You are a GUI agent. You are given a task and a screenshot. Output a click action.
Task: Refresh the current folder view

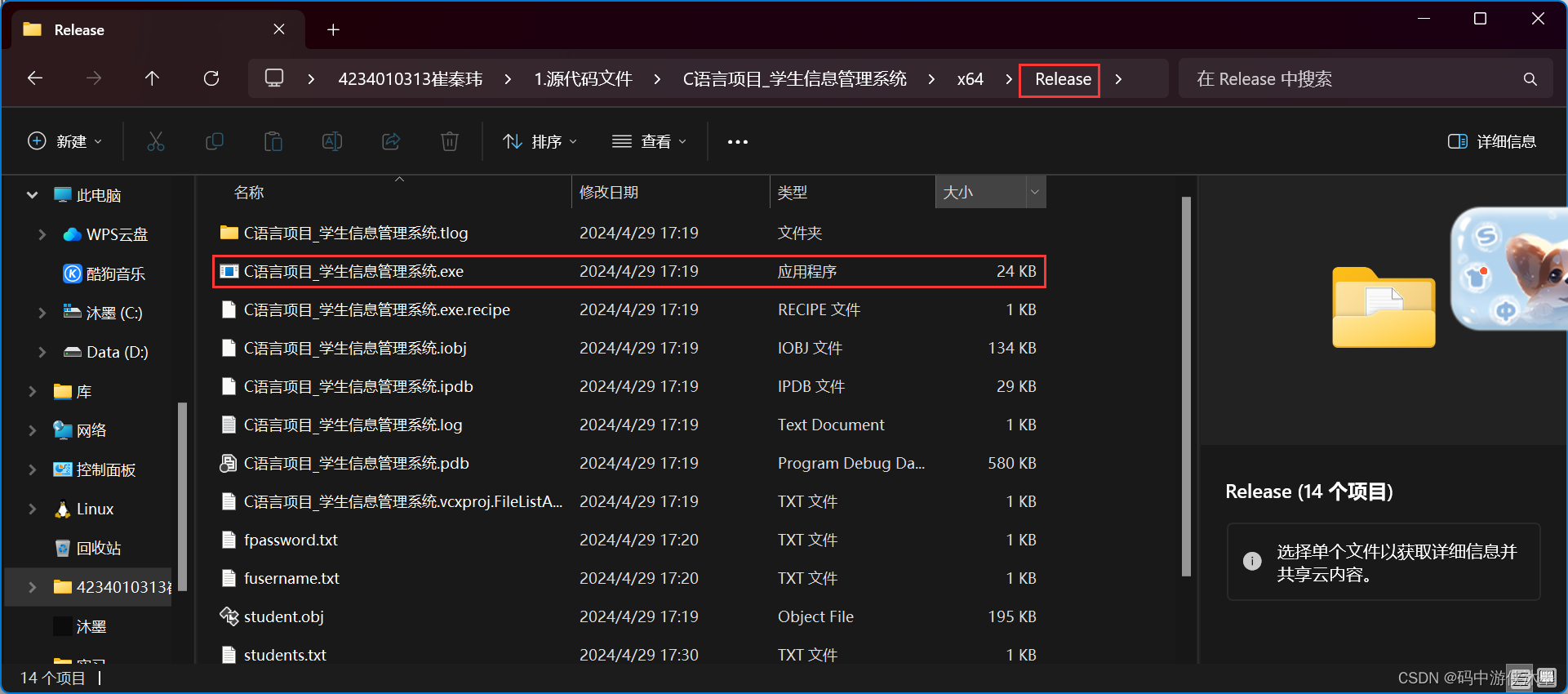[211, 78]
